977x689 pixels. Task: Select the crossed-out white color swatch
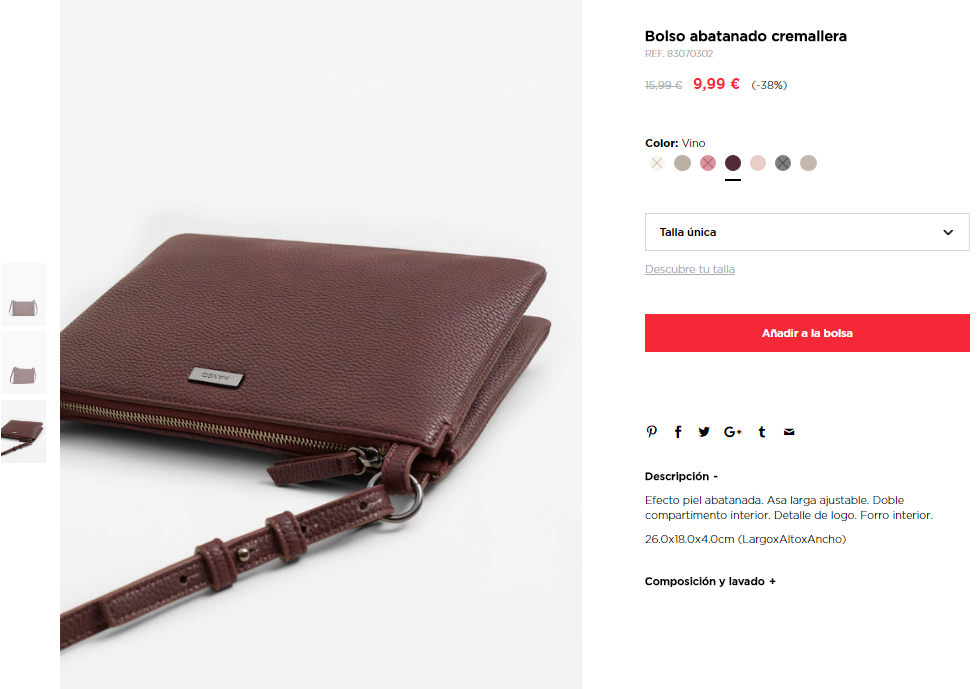pos(657,163)
